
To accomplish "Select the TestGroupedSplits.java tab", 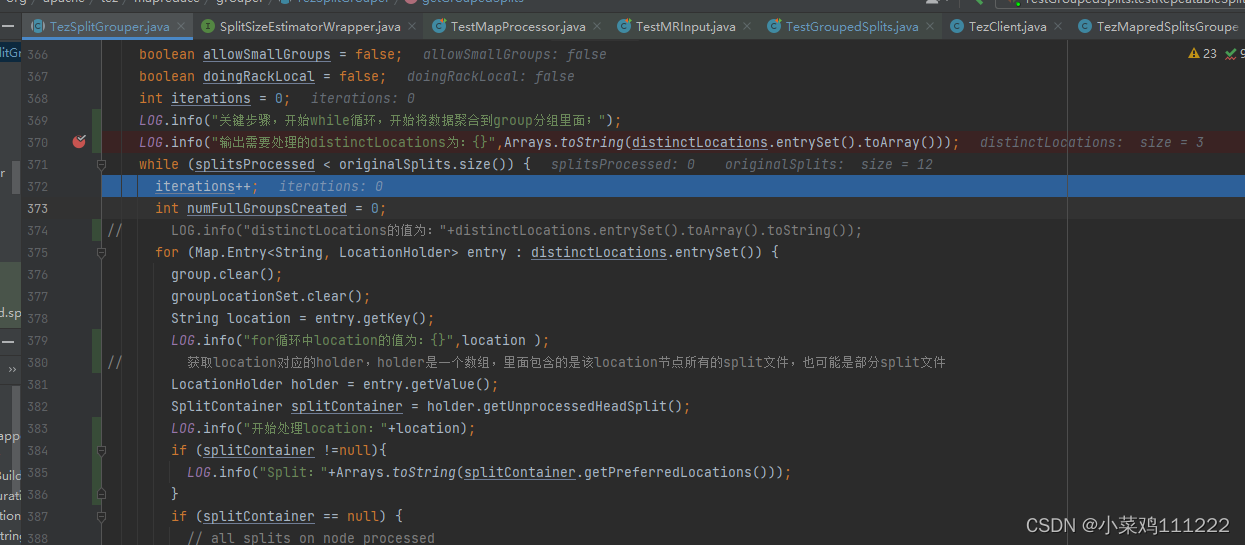I will (851, 26).
